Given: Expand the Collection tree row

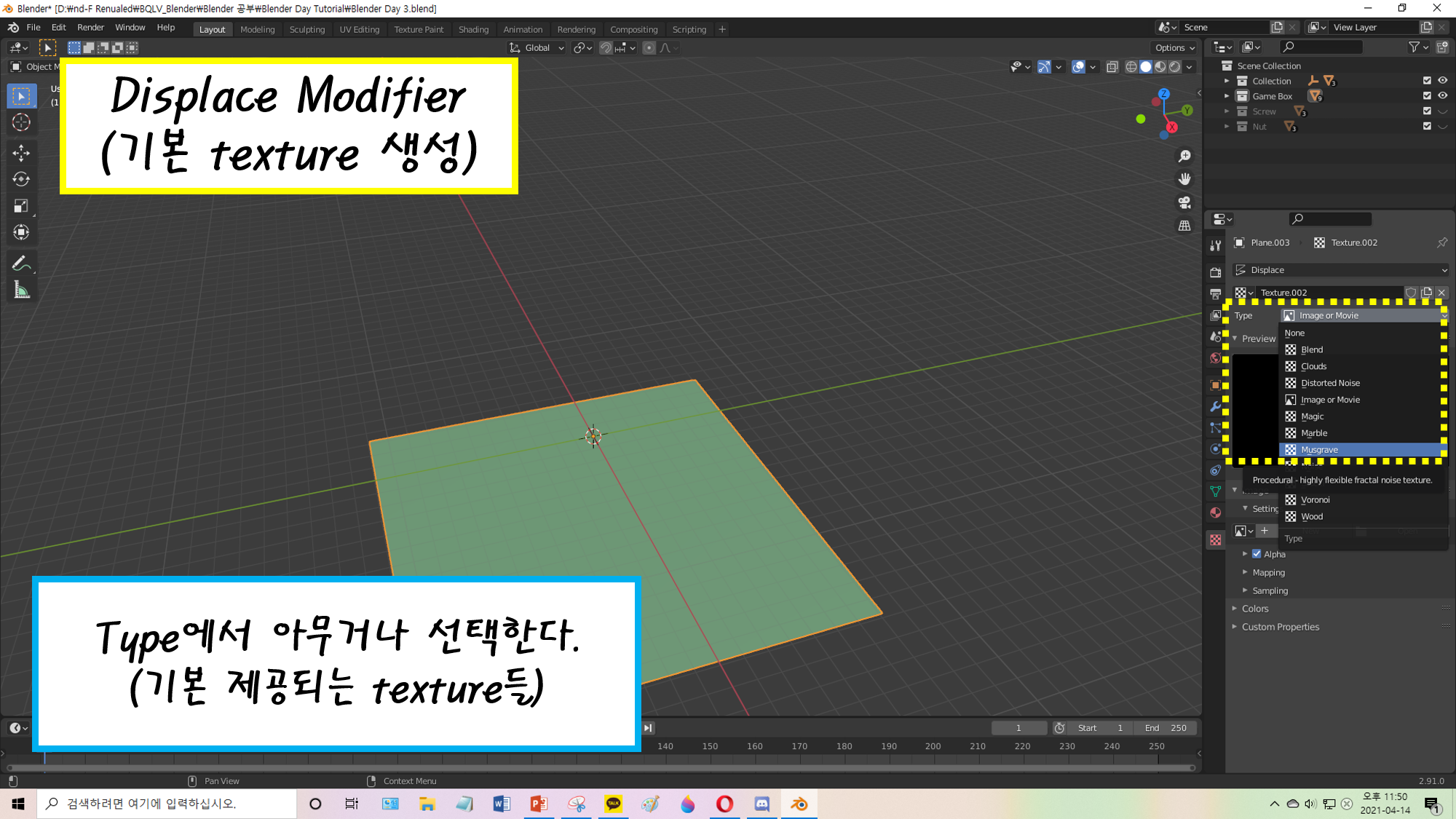Looking at the screenshot, I should pos(1227,81).
